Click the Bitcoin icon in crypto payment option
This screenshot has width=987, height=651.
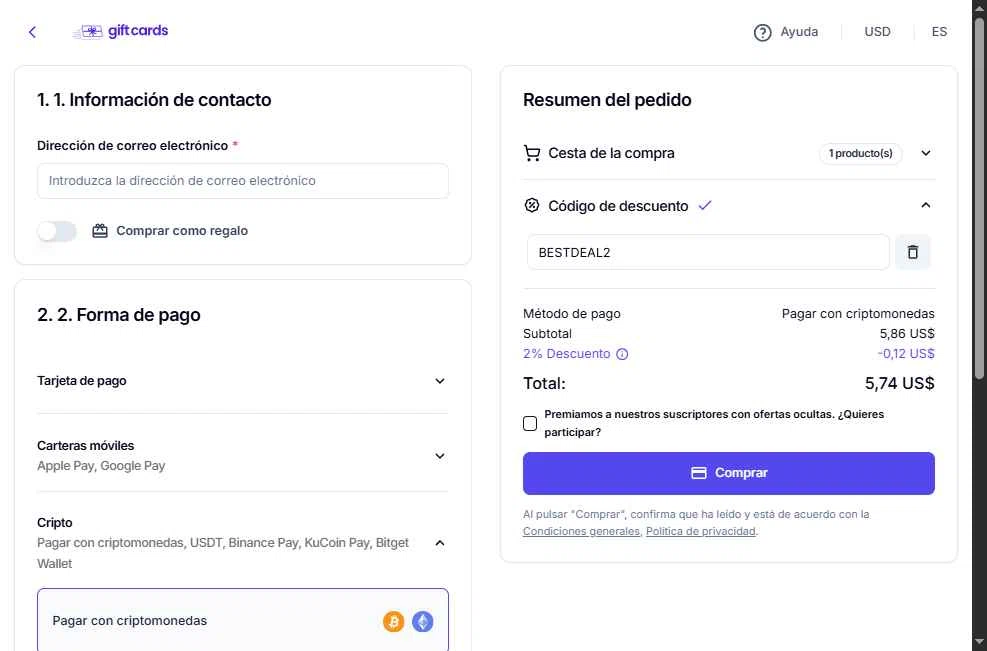click(393, 621)
